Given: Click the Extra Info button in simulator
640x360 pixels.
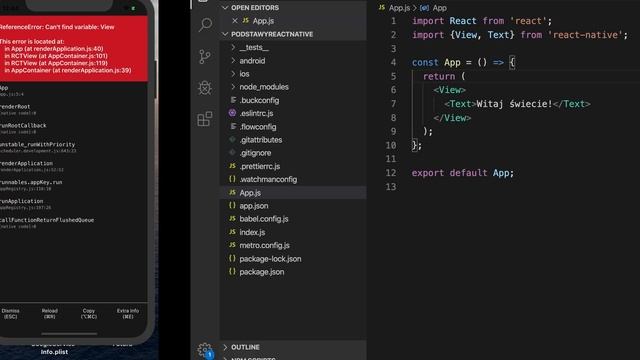Looking at the screenshot, I should pos(128,313).
